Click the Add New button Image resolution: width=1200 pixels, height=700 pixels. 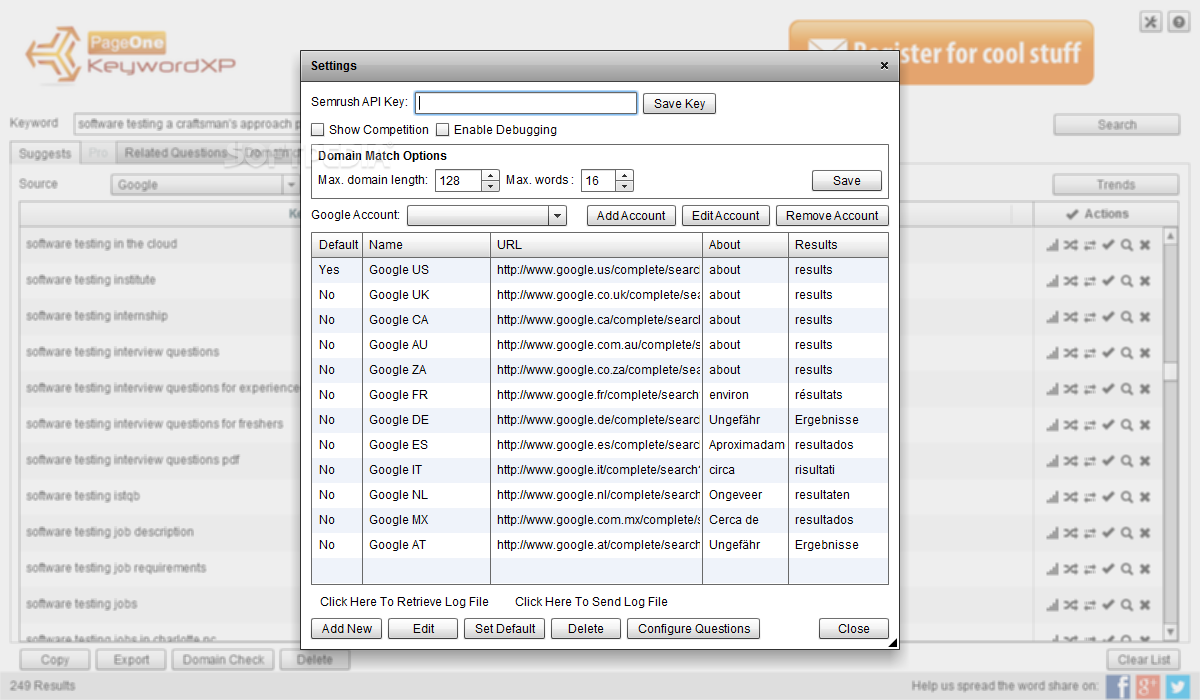347,629
